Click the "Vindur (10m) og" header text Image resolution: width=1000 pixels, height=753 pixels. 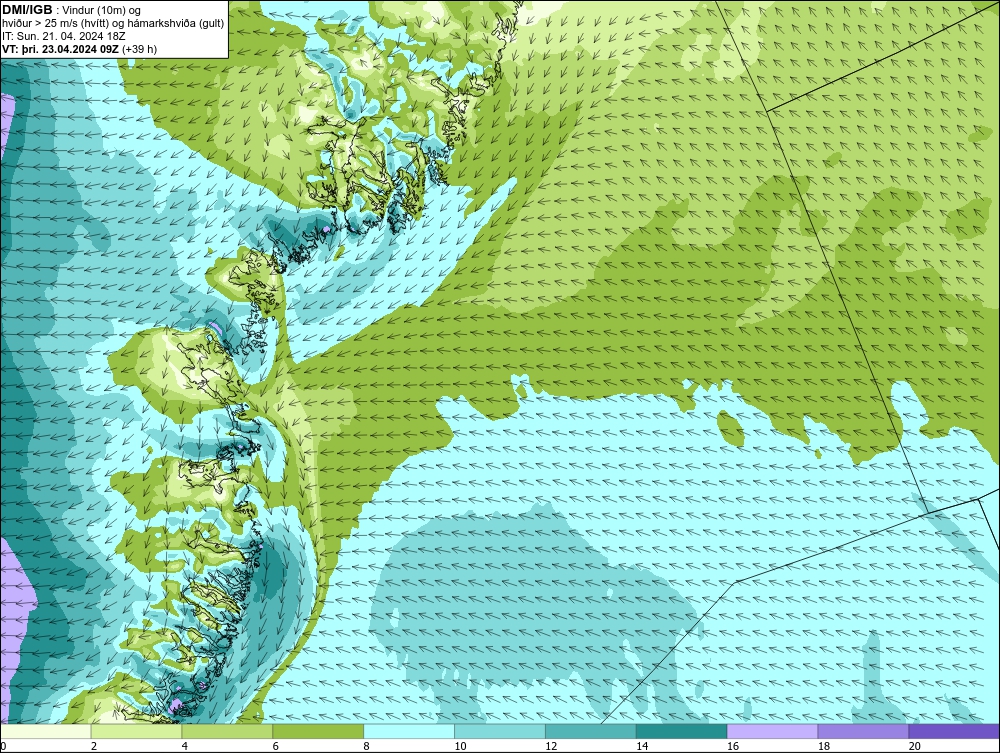(x=103, y=11)
